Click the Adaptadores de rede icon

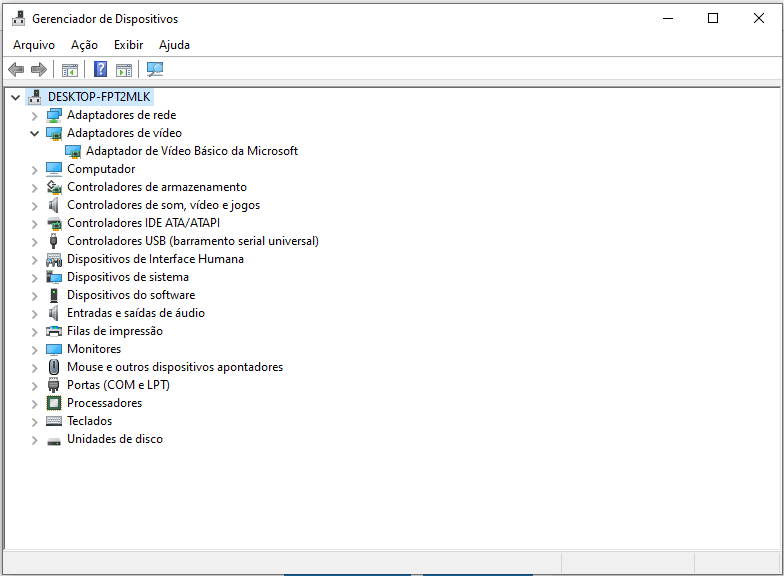[x=54, y=115]
